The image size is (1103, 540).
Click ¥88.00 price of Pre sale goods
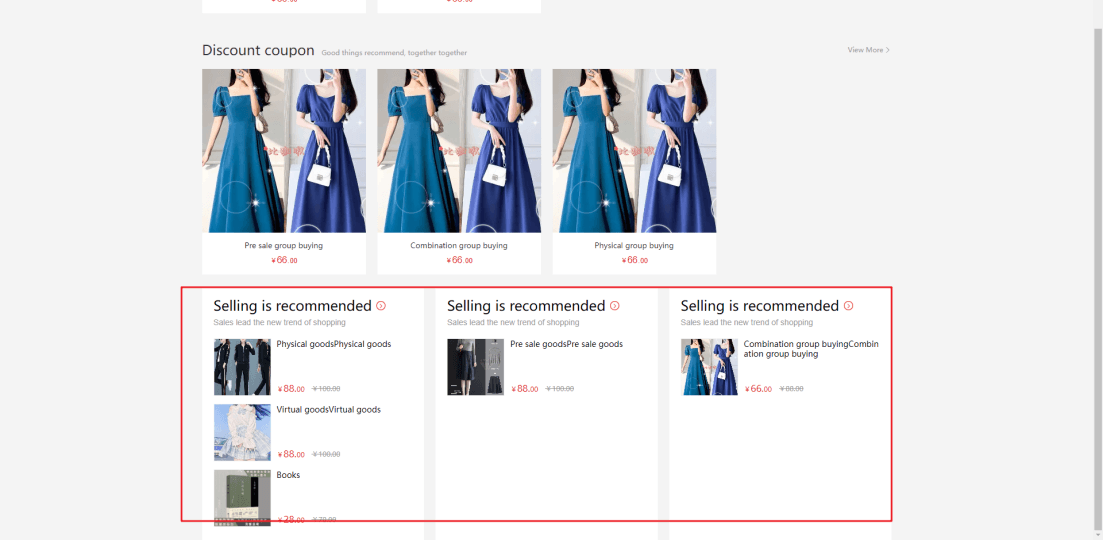point(525,389)
